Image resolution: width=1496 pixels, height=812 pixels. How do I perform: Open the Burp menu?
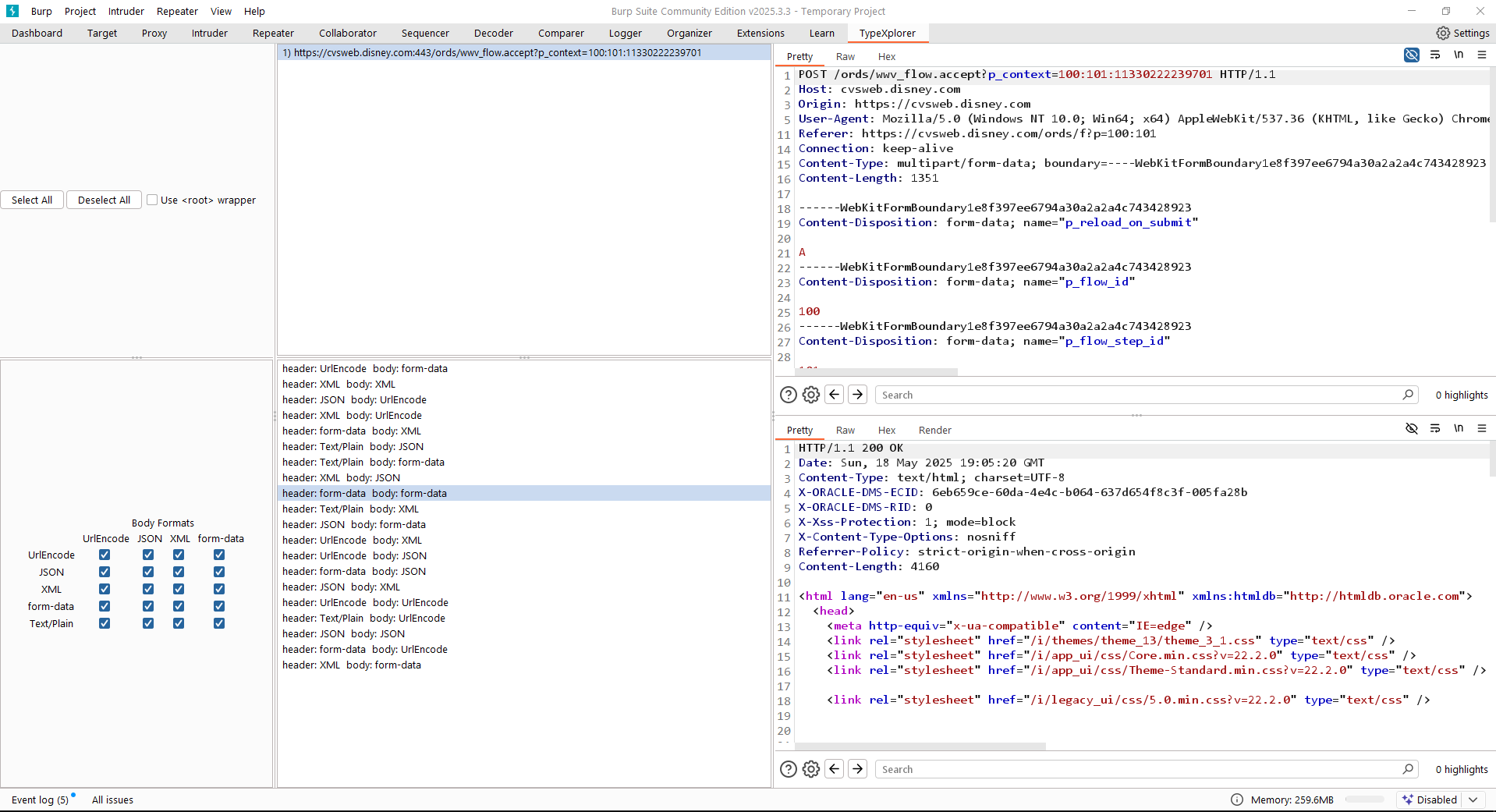(41, 11)
